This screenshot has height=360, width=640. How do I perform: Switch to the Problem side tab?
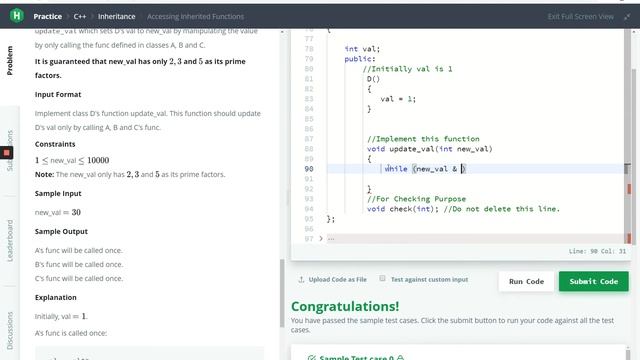coord(10,60)
